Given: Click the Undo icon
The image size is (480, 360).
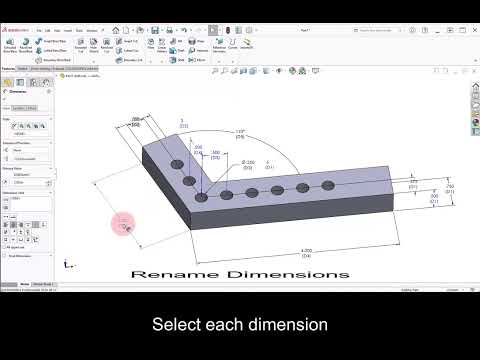Looking at the screenshot, I should [x=184, y=30].
